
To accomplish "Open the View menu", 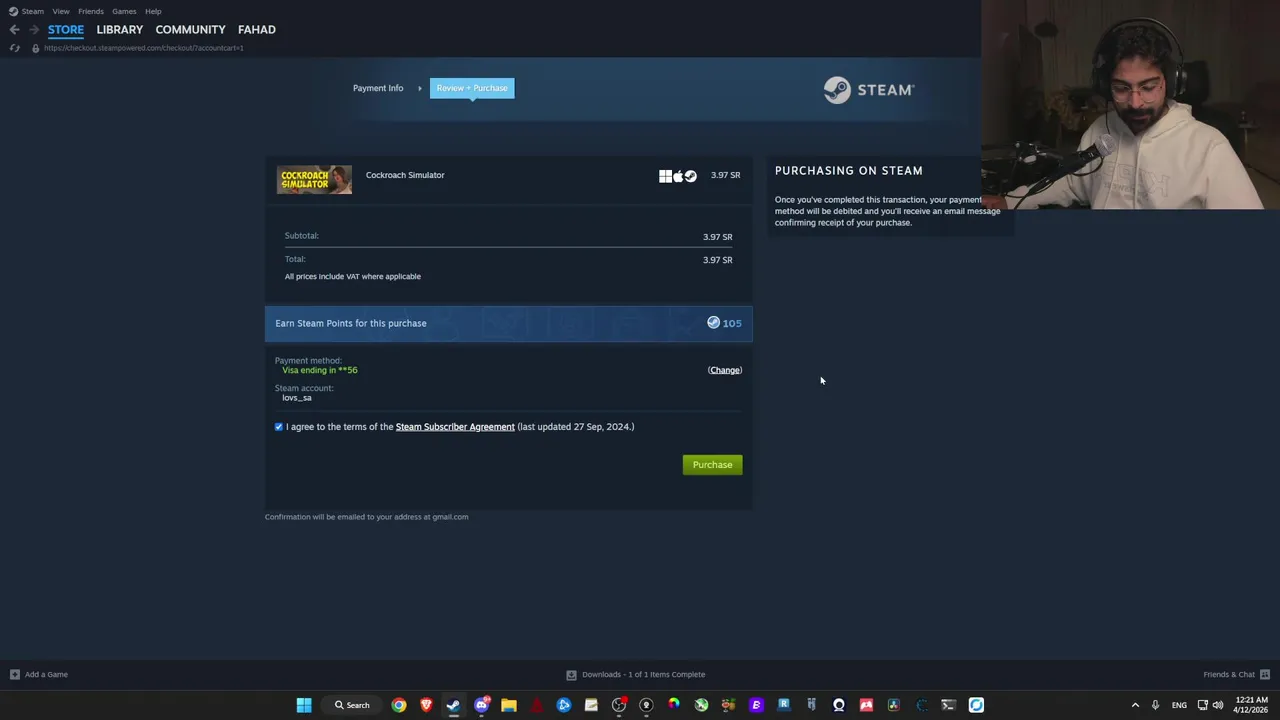I will [x=61, y=11].
